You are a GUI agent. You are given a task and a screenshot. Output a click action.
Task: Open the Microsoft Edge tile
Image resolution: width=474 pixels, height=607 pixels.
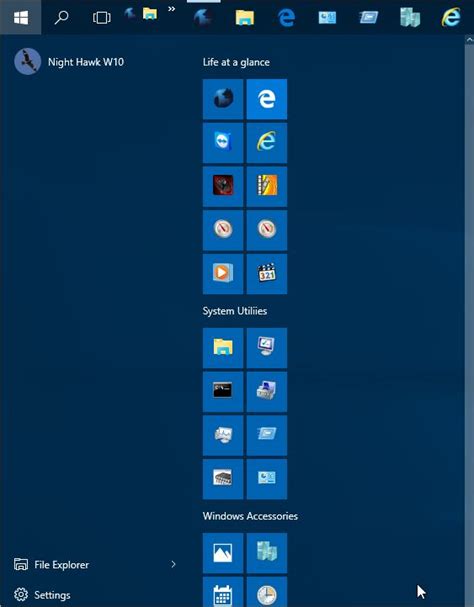point(267,99)
